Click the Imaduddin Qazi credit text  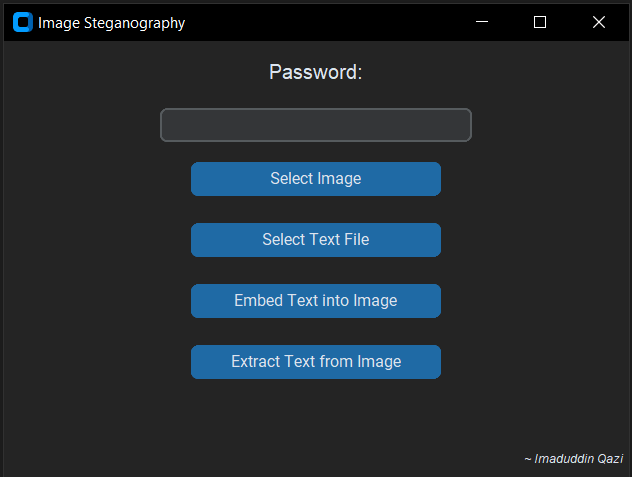(573, 459)
